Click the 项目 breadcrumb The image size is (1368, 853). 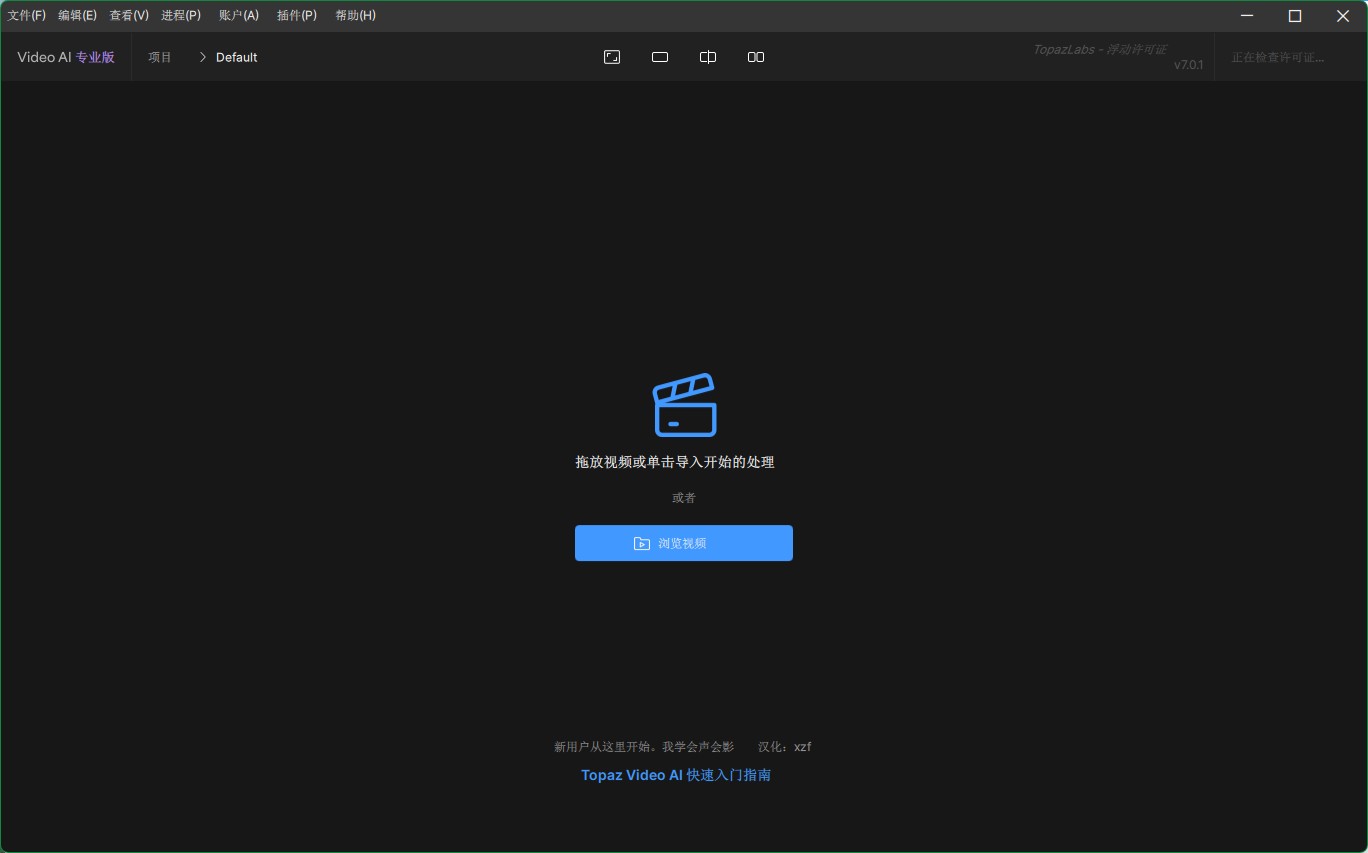(x=160, y=57)
